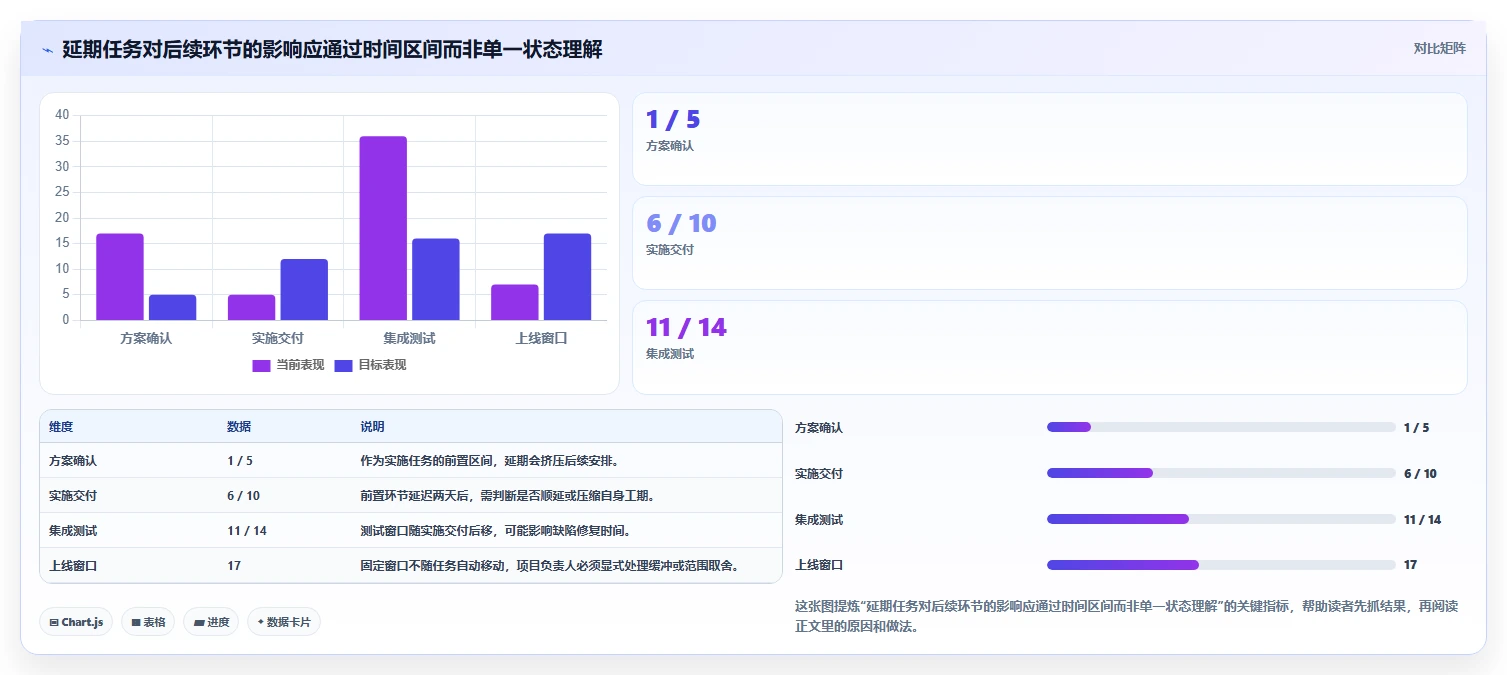Select the 数据卡片 chip
The height and width of the screenshot is (675, 1507).
click(284, 622)
